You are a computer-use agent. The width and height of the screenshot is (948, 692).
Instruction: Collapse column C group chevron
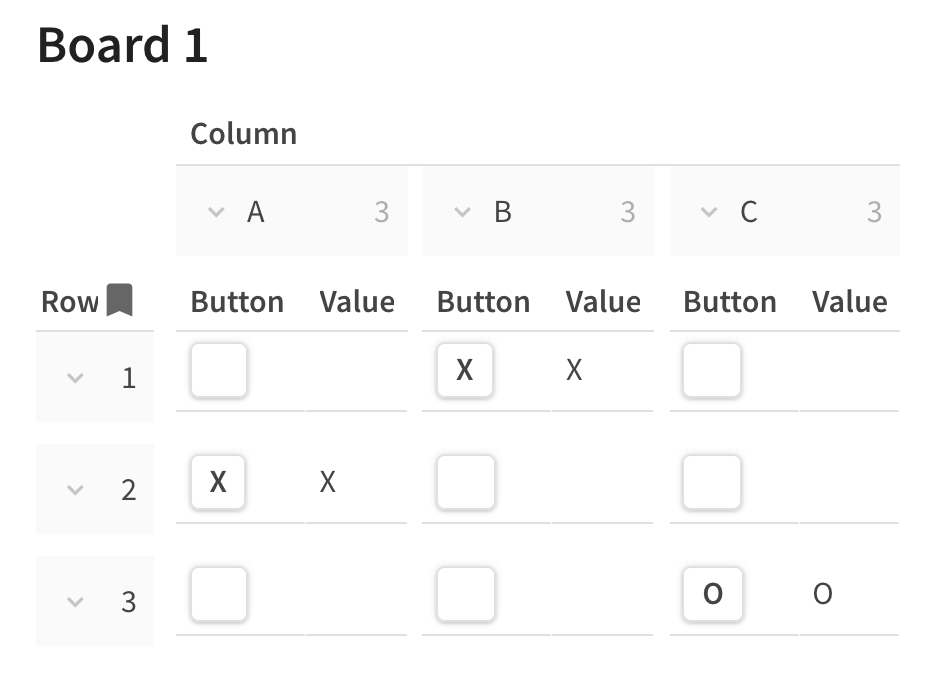pos(709,212)
